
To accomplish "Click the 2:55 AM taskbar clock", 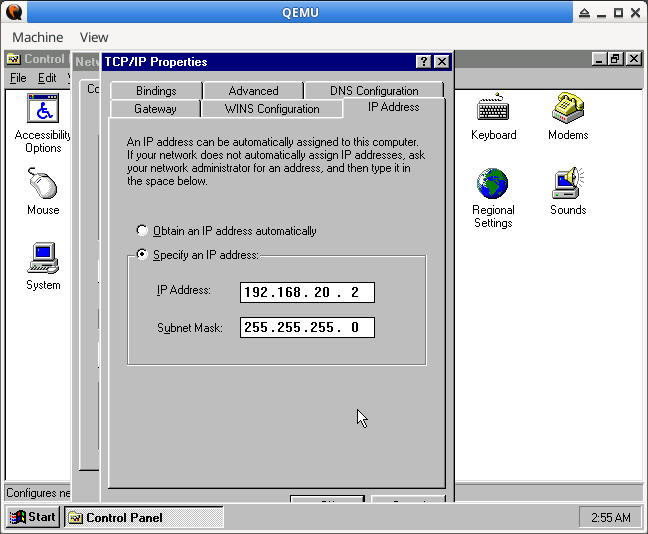I will pyautogui.click(x=610, y=517).
